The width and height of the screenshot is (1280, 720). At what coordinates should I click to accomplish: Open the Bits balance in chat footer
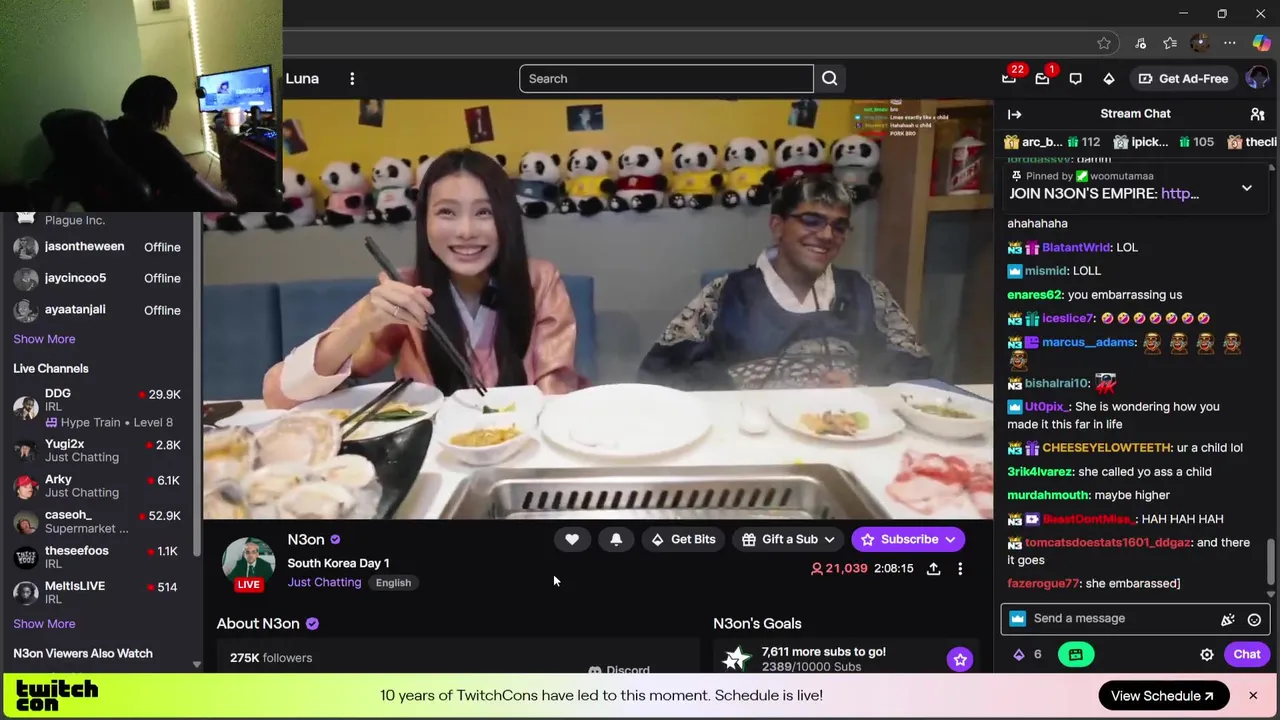tap(1028, 654)
